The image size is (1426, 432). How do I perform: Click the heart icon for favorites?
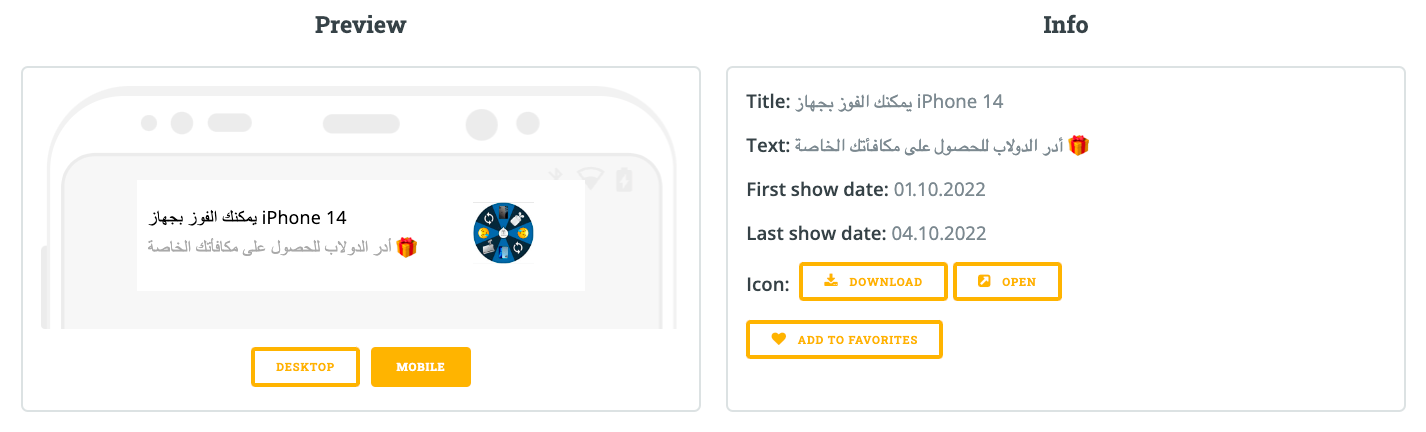779,339
